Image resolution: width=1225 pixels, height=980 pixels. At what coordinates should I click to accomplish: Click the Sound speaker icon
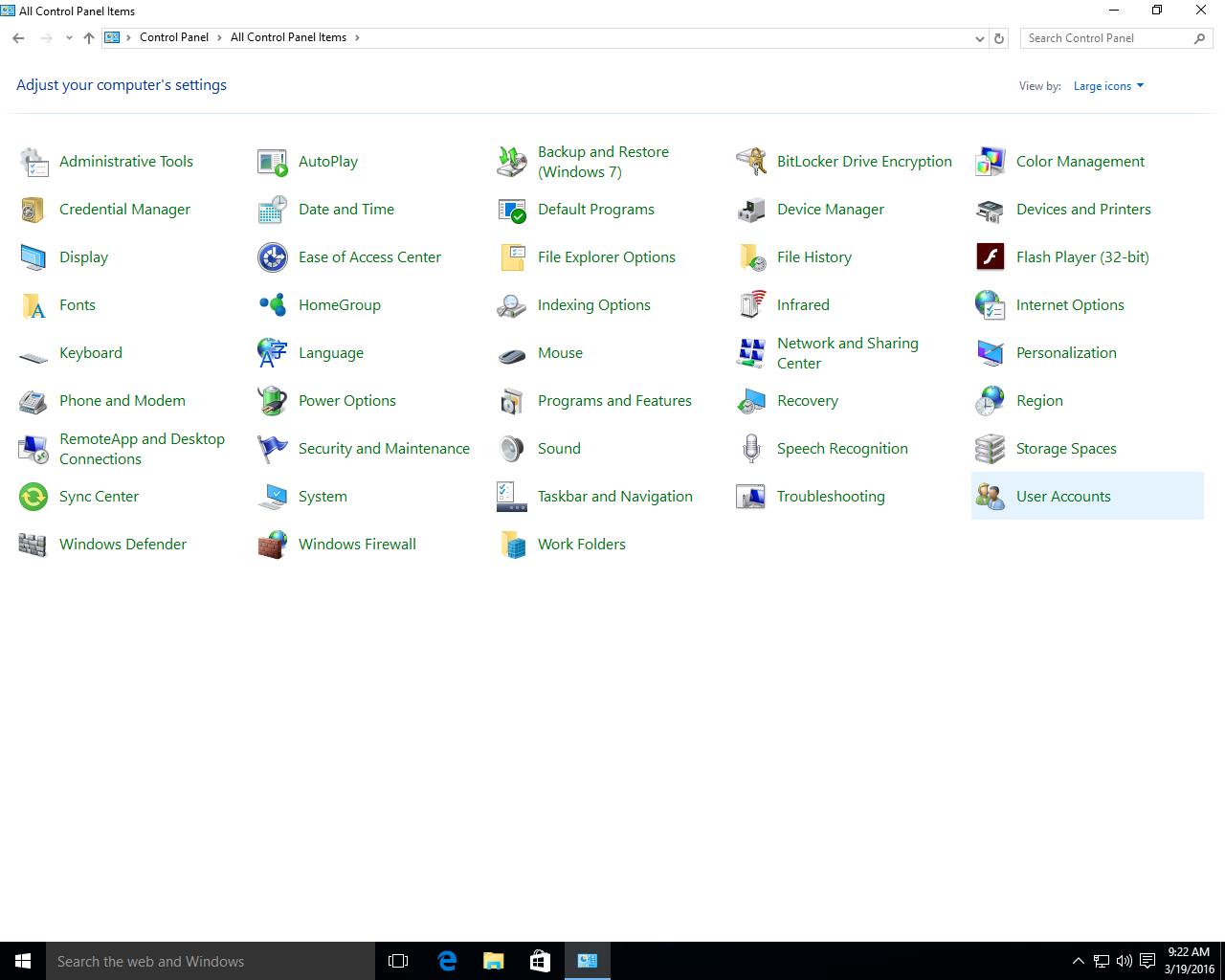point(512,449)
